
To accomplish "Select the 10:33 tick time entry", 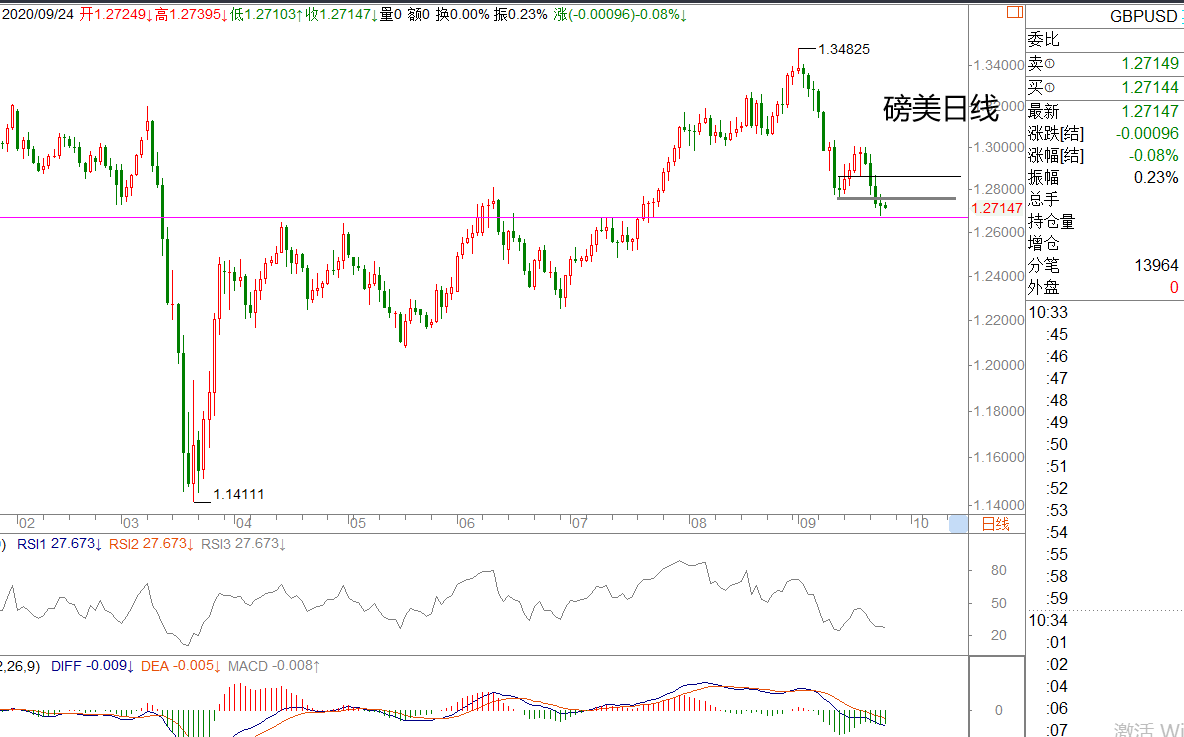I will 1048,313.
